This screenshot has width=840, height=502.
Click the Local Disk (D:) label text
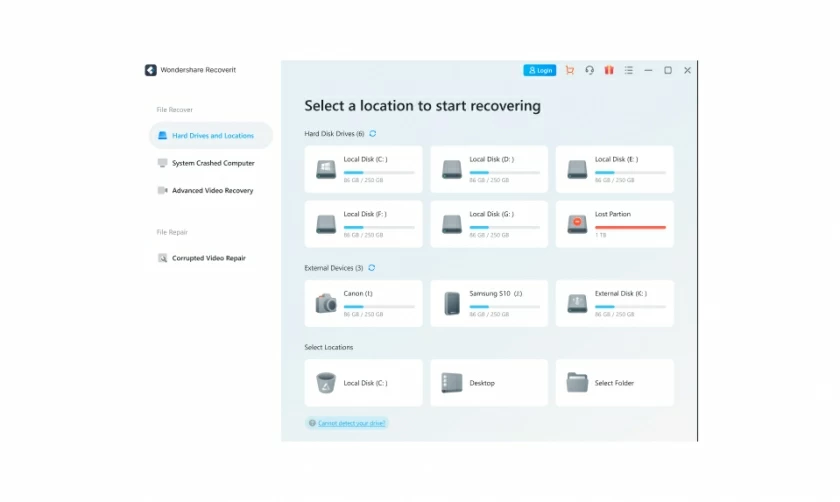coord(491,159)
